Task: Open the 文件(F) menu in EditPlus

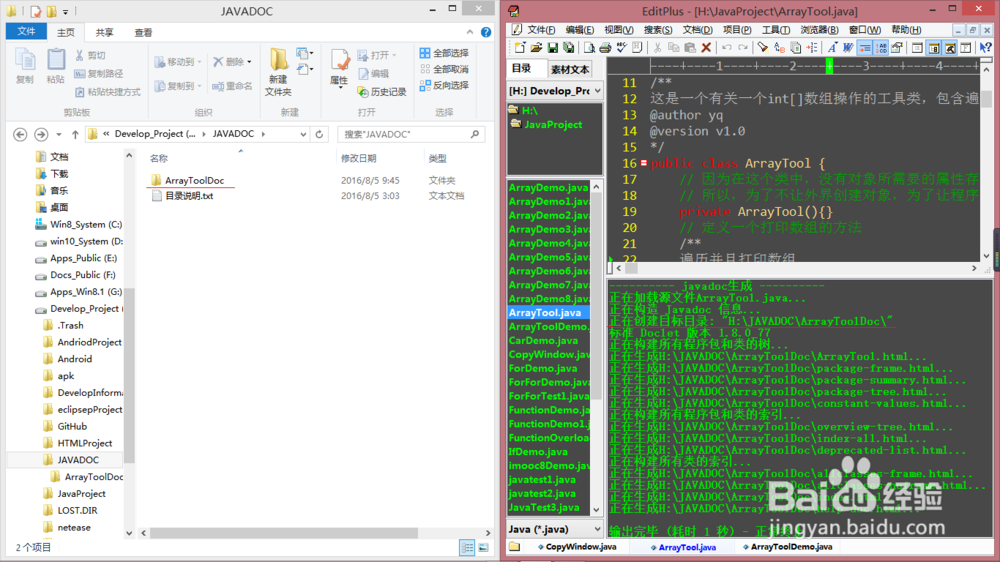Action: pyautogui.click(x=541, y=30)
